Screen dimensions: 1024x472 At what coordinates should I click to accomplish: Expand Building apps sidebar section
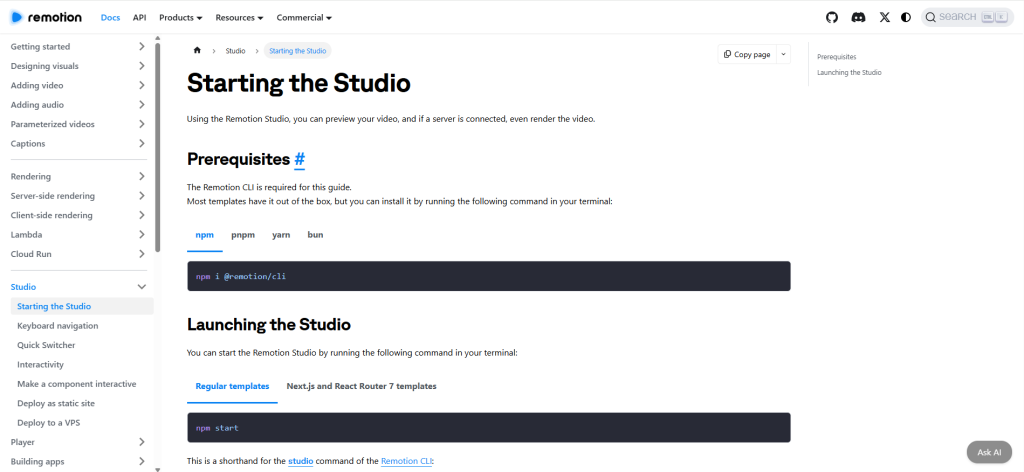click(78, 462)
